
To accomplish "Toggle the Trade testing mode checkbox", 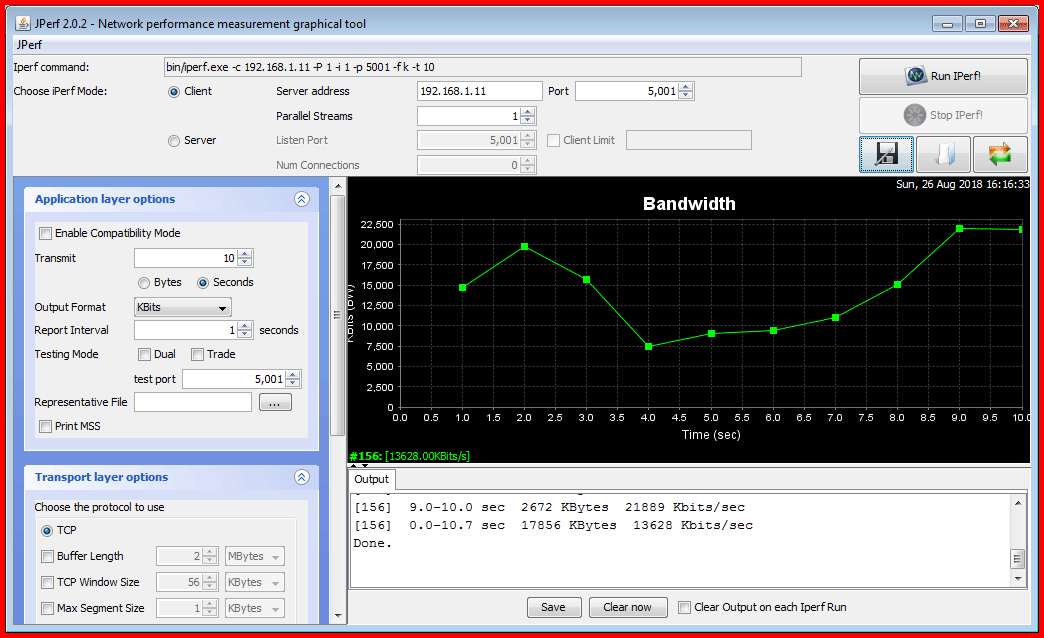I will click(x=197, y=354).
